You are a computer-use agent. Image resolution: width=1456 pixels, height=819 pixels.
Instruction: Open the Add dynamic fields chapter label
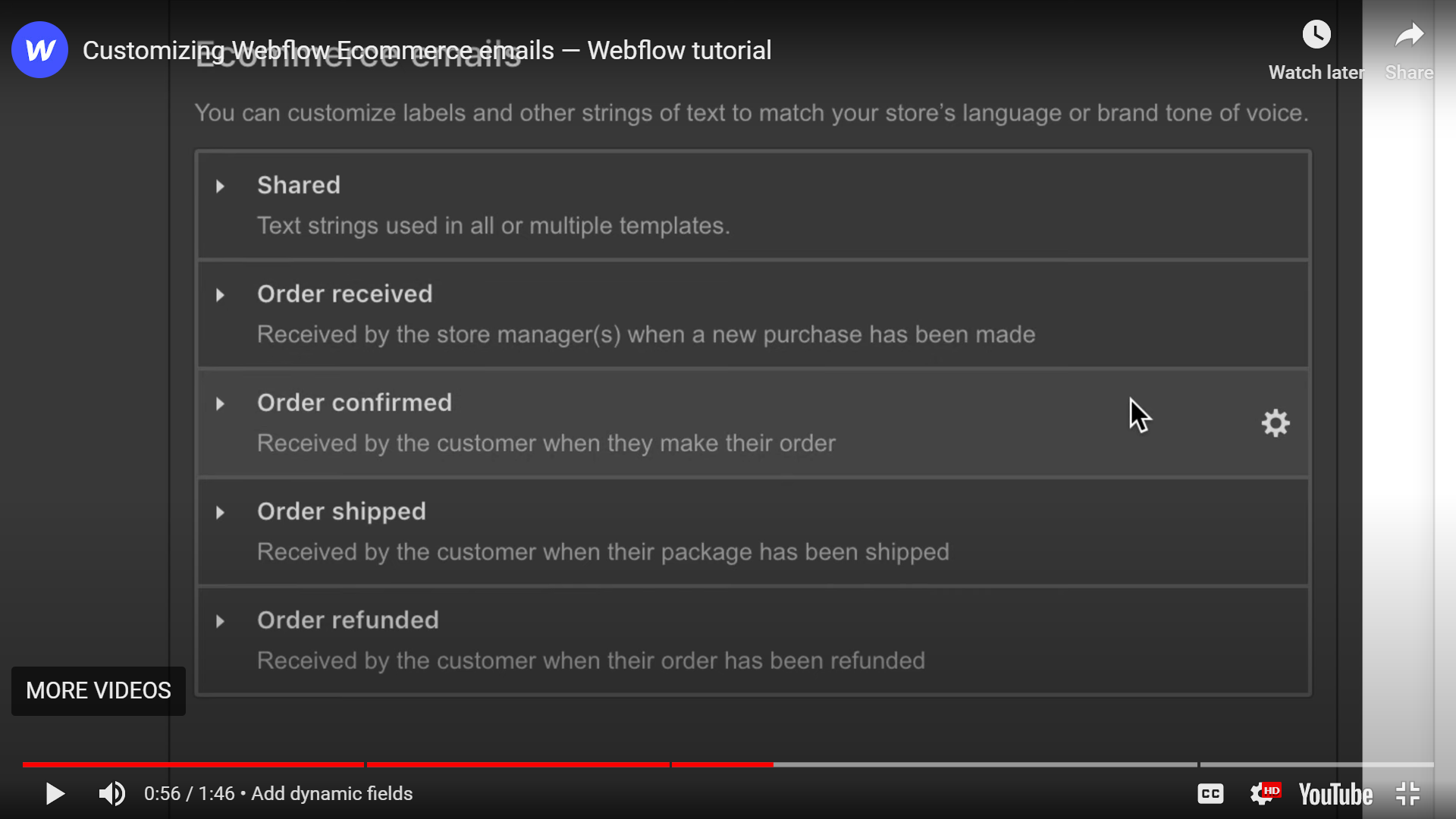point(332,793)
